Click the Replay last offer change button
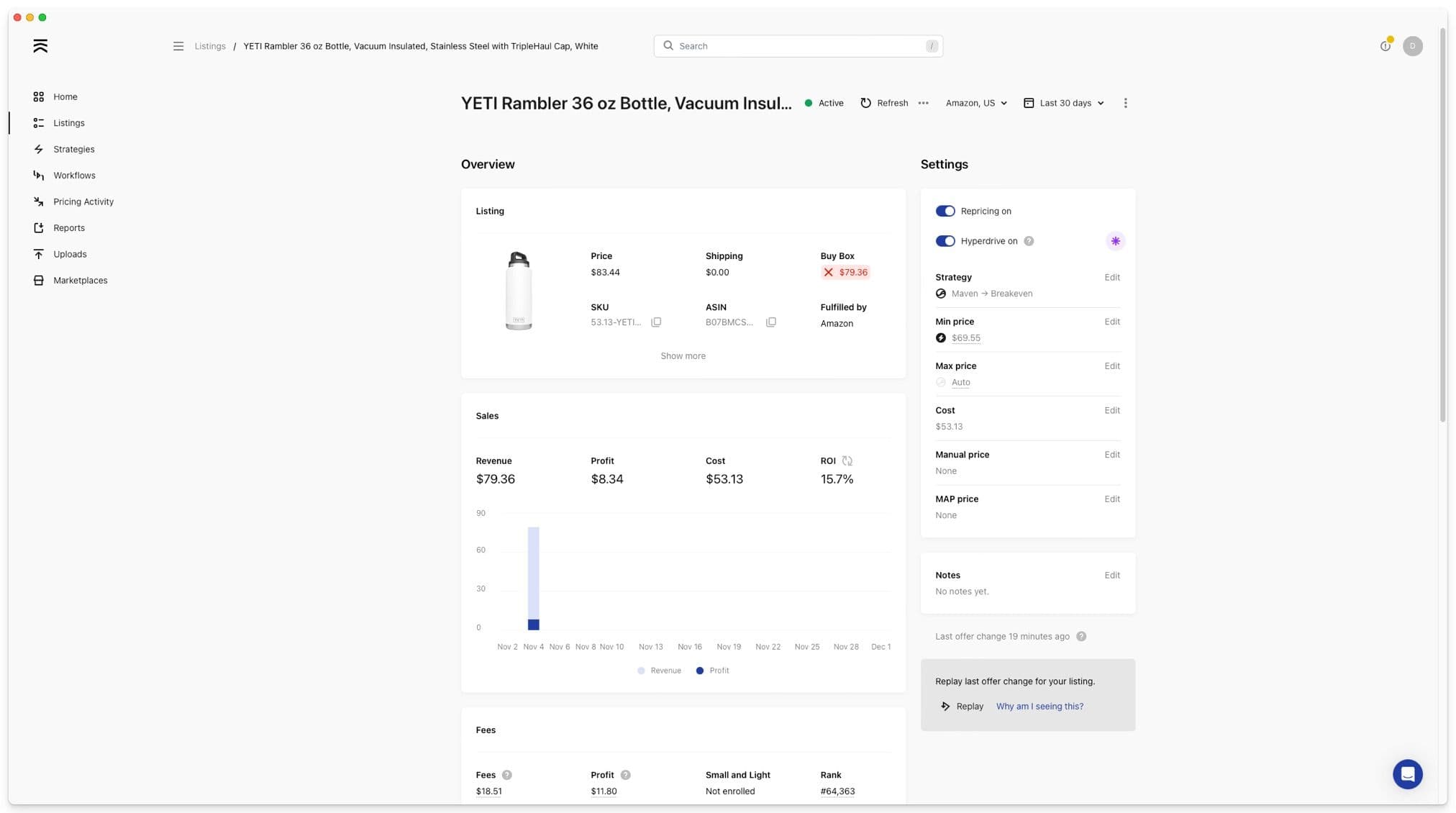 tap(962, 706)
